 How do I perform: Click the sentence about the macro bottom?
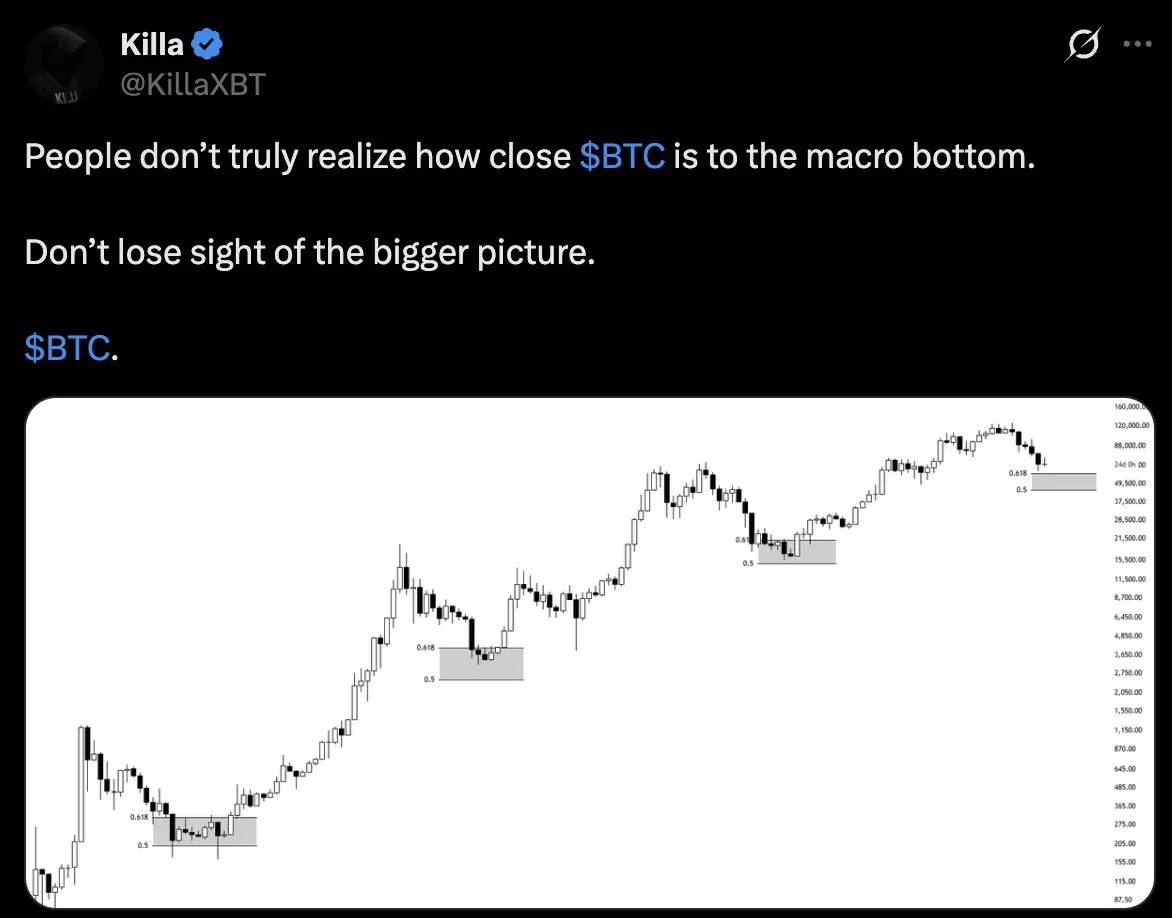tap(530, 156)
